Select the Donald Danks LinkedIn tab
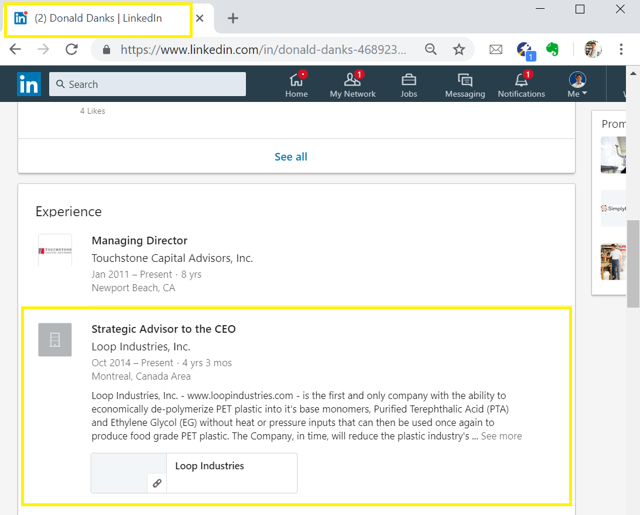This screenshot has width=640, height=515. tap(98, 19)
